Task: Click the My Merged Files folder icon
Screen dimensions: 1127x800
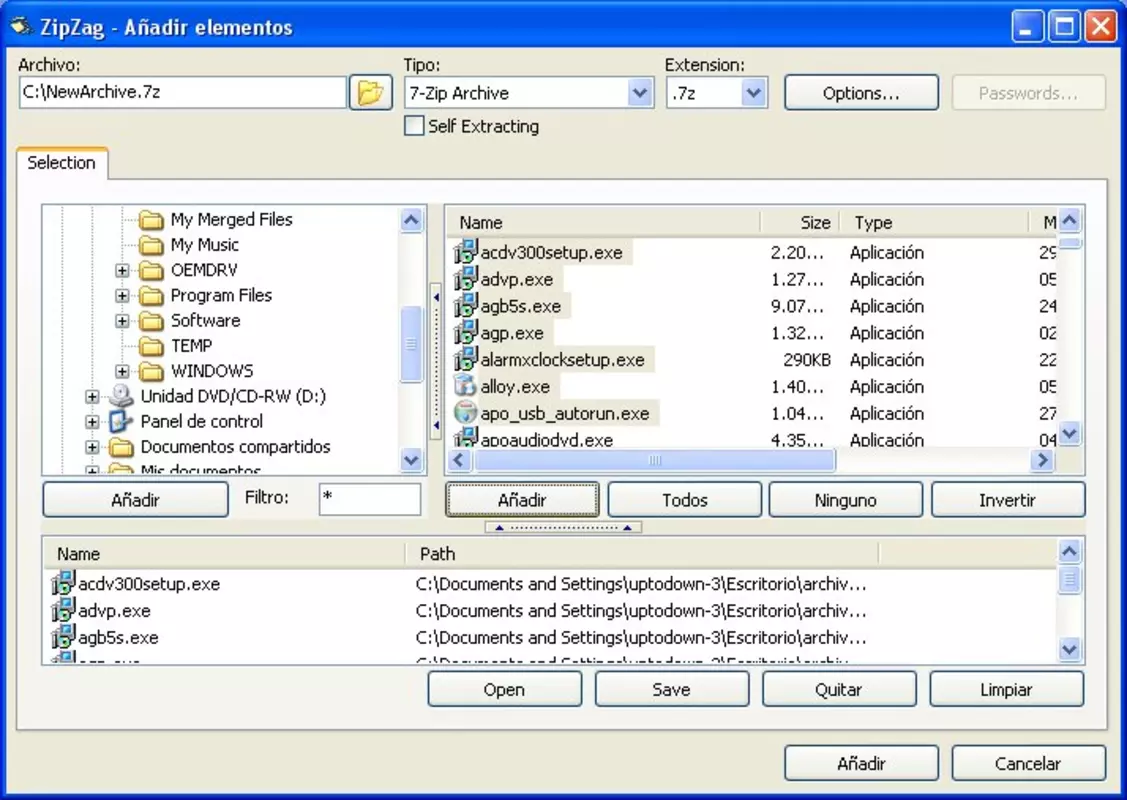Action: [x=151, y=219]
